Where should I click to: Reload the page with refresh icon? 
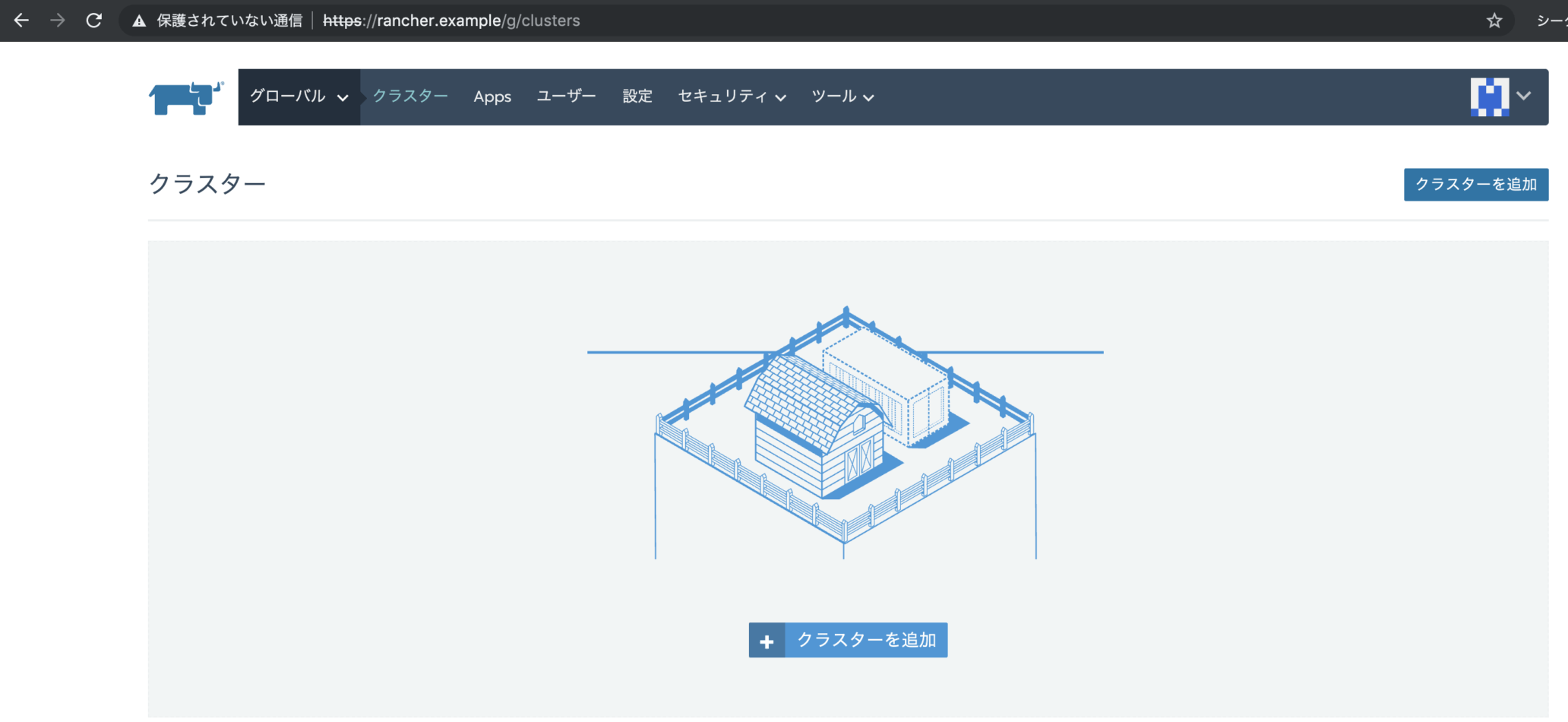(94, 21)
